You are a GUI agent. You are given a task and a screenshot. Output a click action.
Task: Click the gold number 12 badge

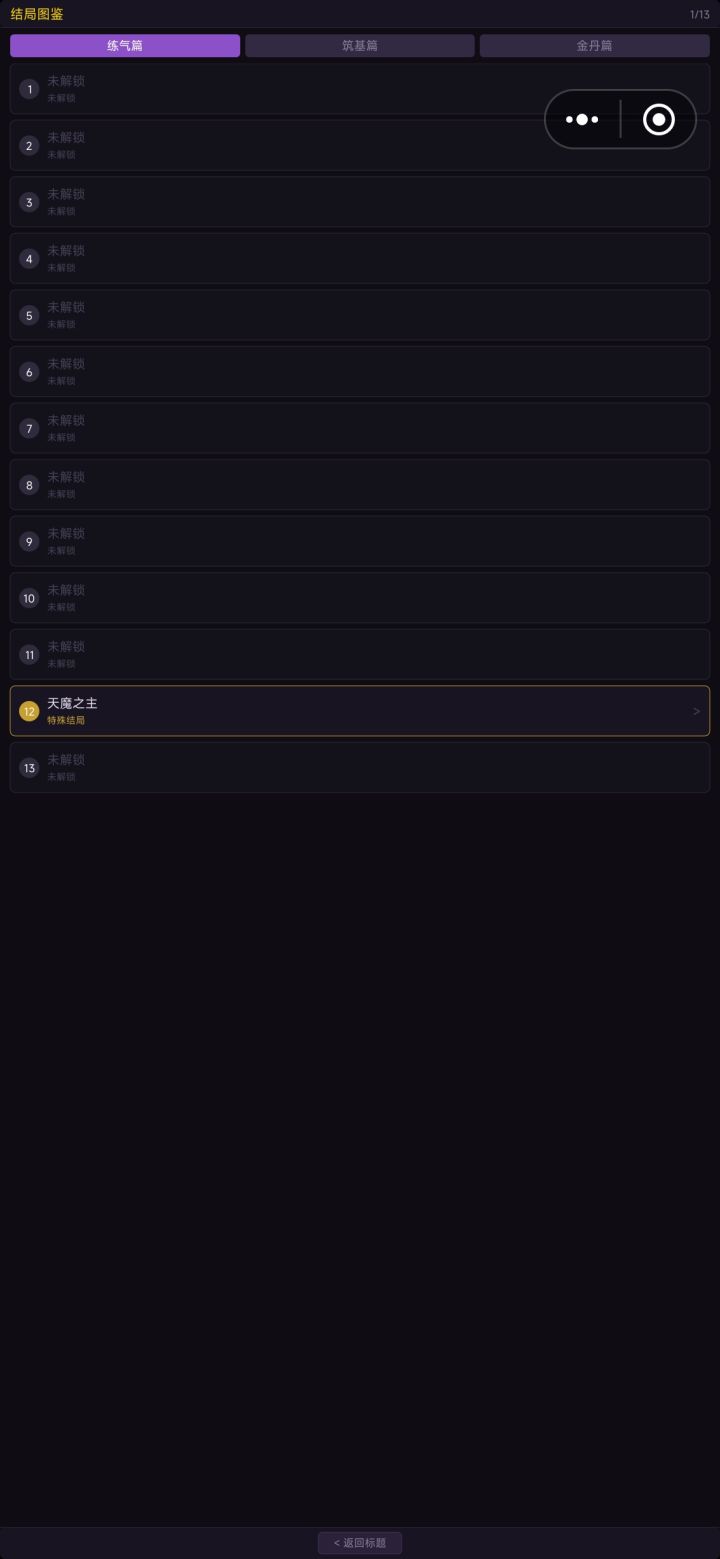(29, 712)
